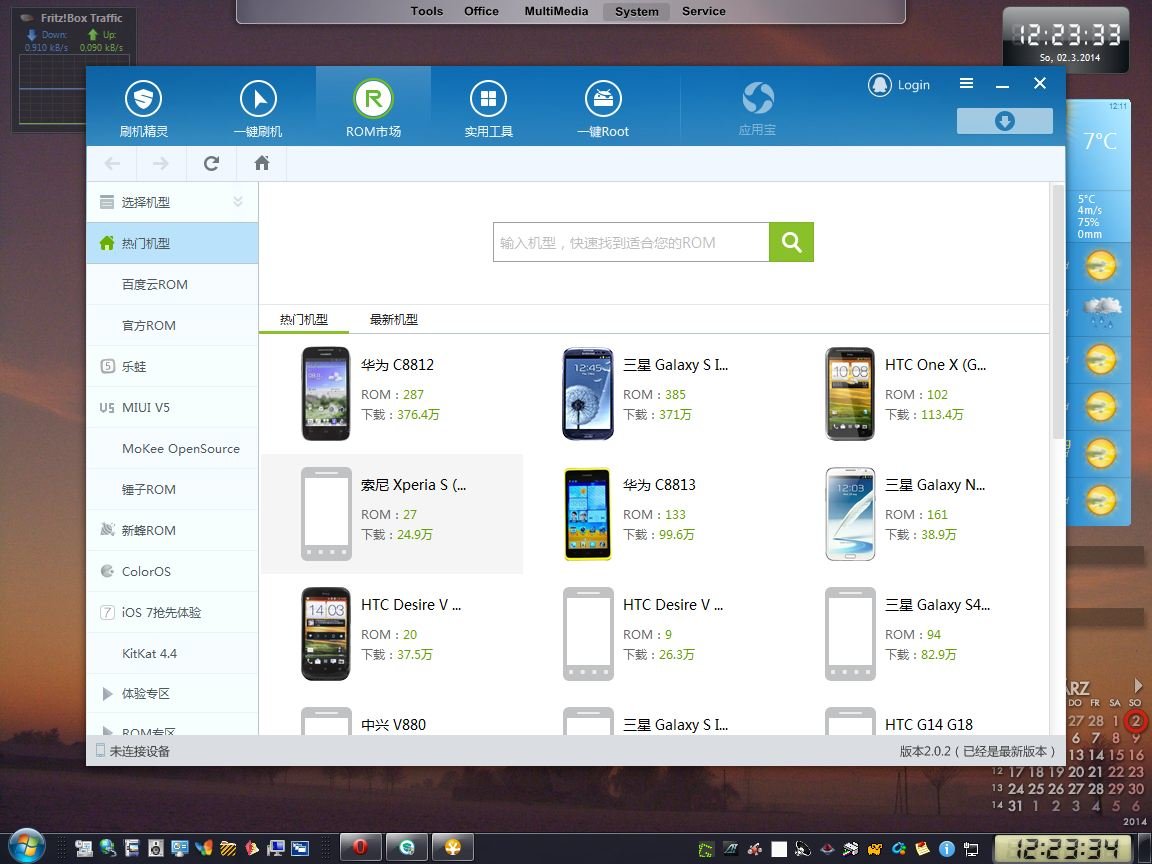Viewport: 1152px width, 864px height.
Task: Go to the ROM market home page
Action: (x=262, y=163)
